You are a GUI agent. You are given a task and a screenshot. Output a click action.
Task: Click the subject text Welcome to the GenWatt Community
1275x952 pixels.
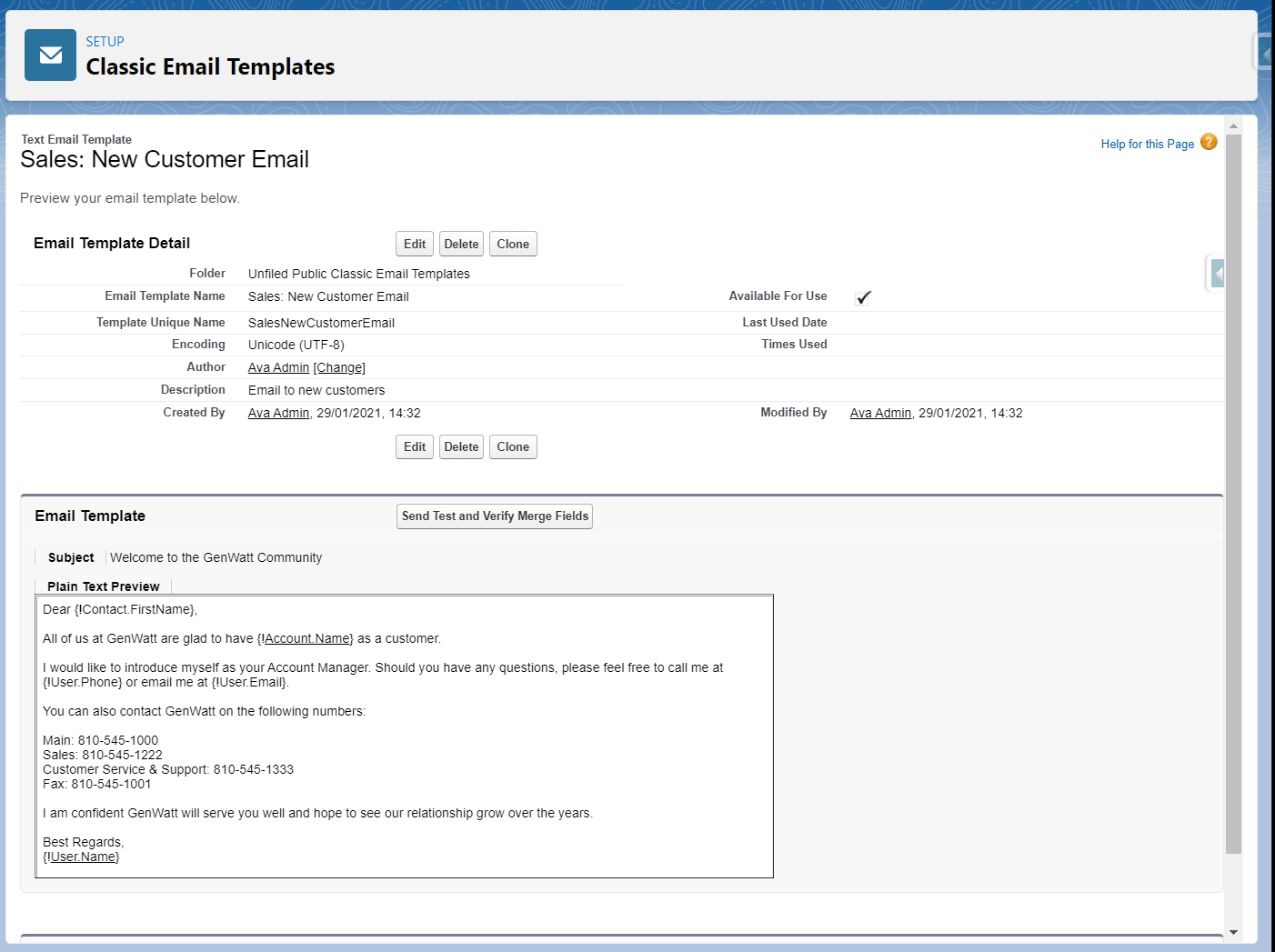tap(216, 557)
